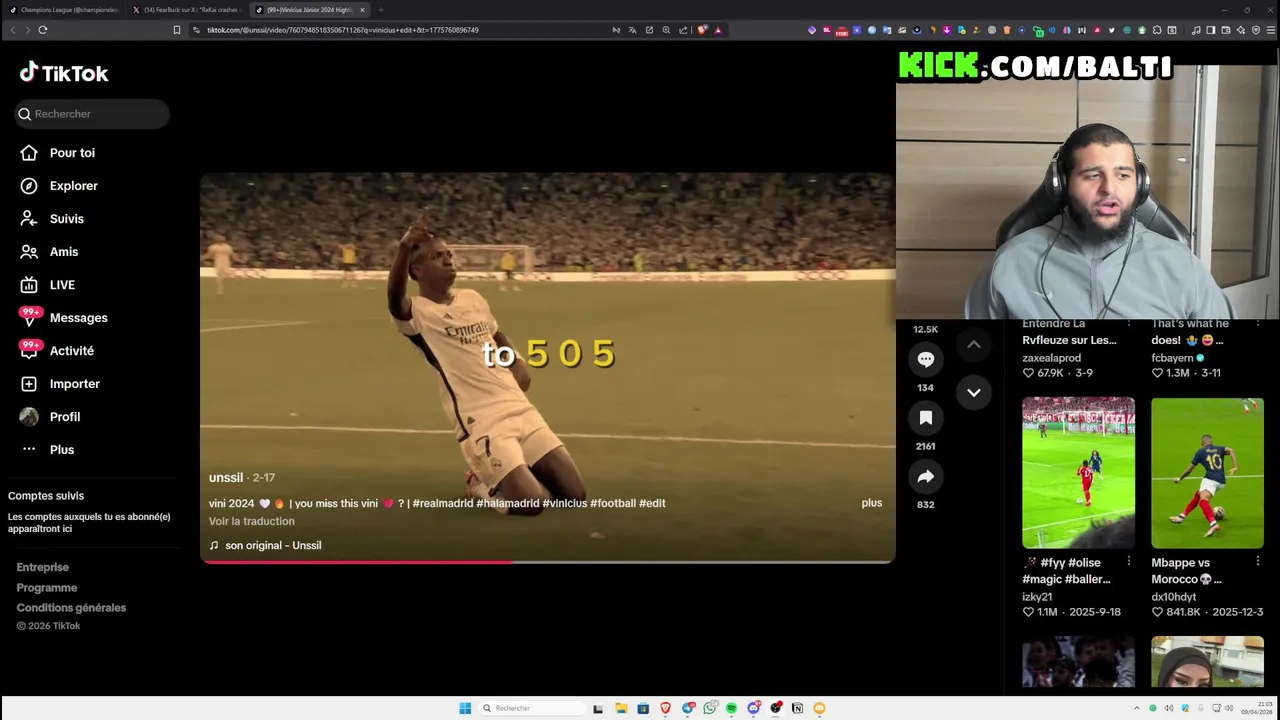Focus the Rechercher search field in TikTok
The width and height of the screenshot is (1280, 720).
[92, 114]
